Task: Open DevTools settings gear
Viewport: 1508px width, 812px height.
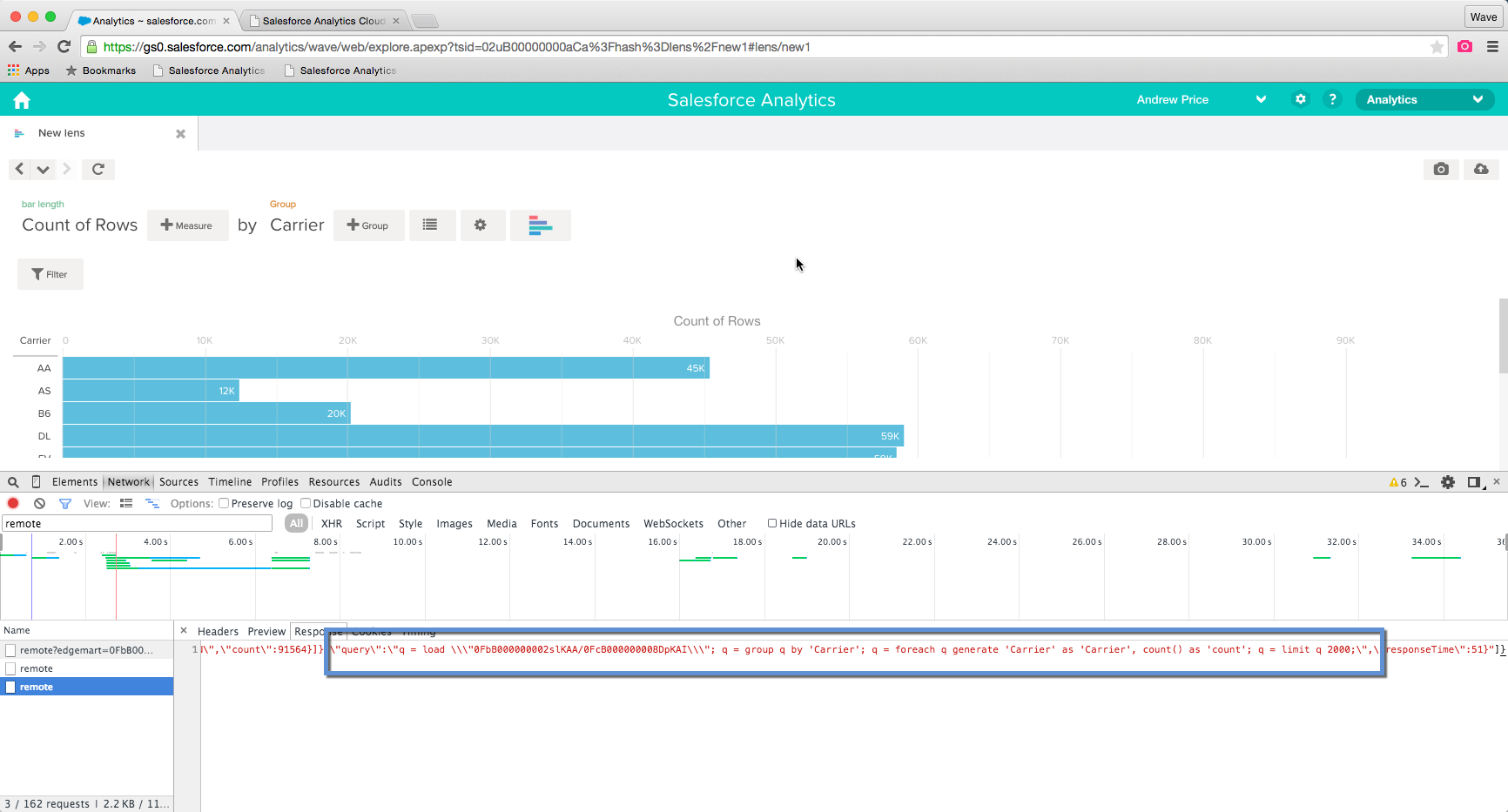Action: click(1448, 482)
